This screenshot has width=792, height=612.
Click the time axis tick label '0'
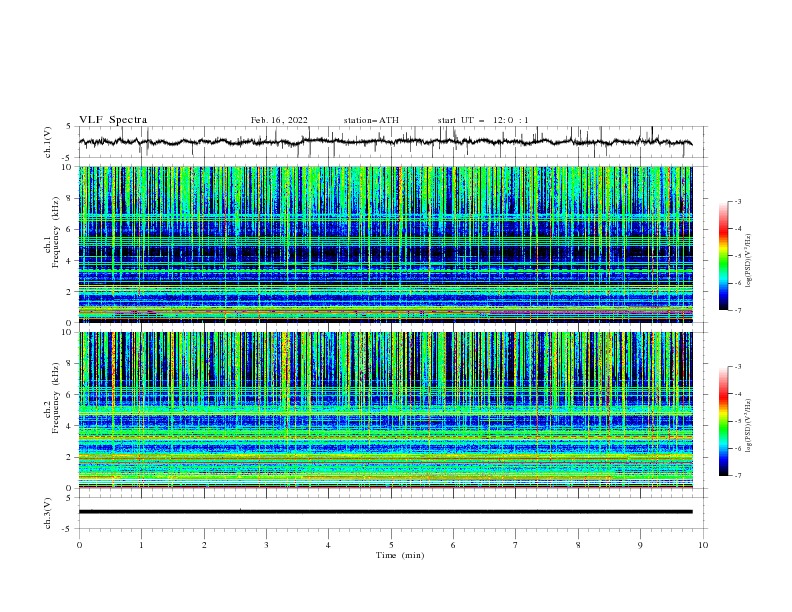click(79, 545)
